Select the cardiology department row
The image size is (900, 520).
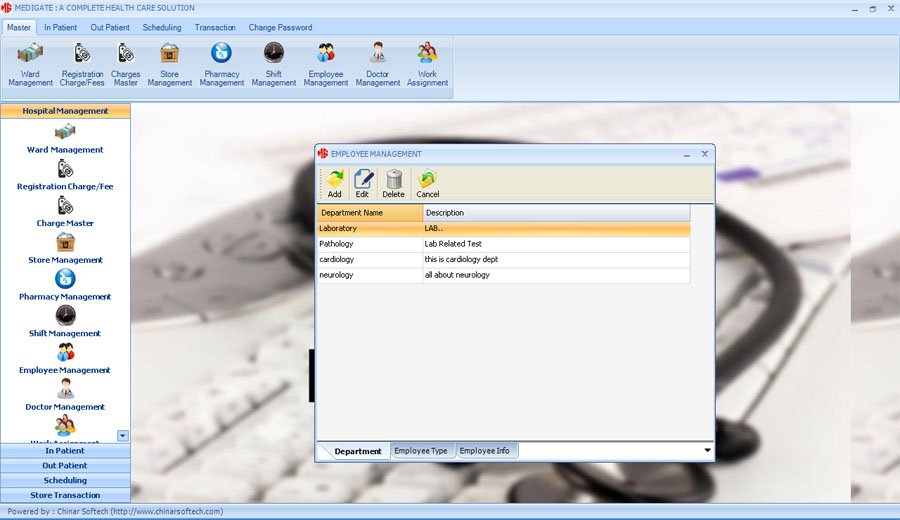503,259
